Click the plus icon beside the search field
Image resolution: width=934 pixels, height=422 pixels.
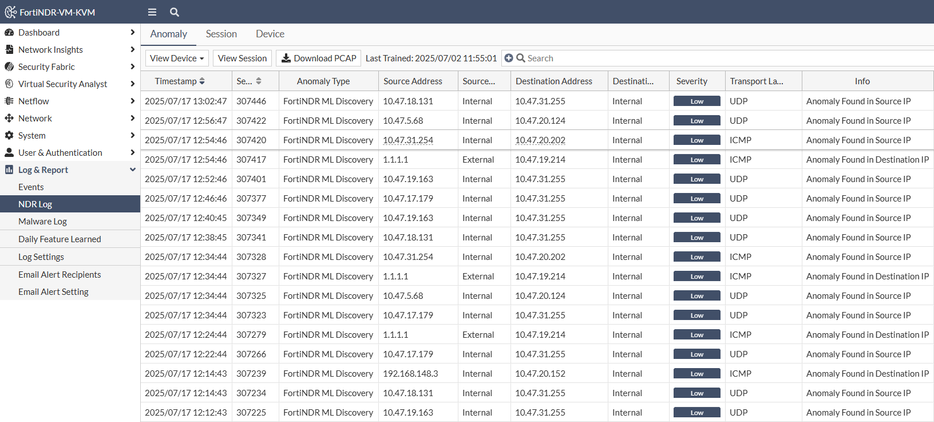tap(508, 59)
